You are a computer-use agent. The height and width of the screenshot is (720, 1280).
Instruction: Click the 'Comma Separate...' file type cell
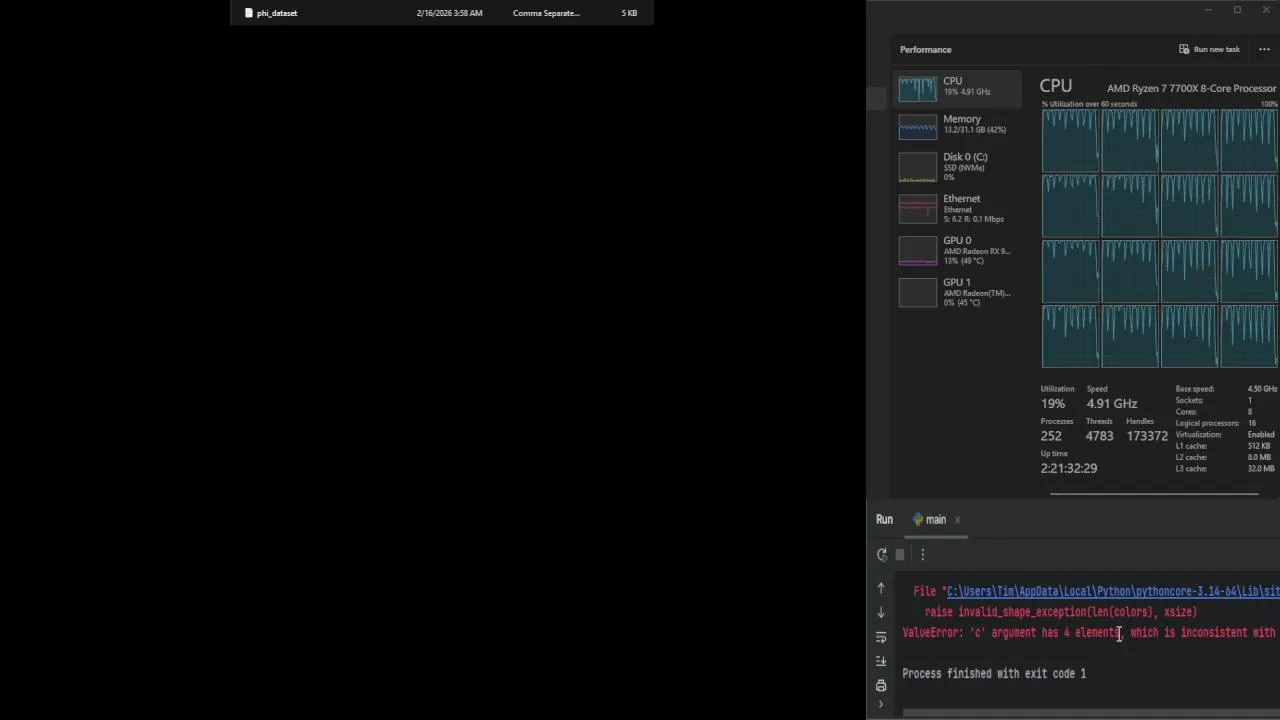point(546,13)
